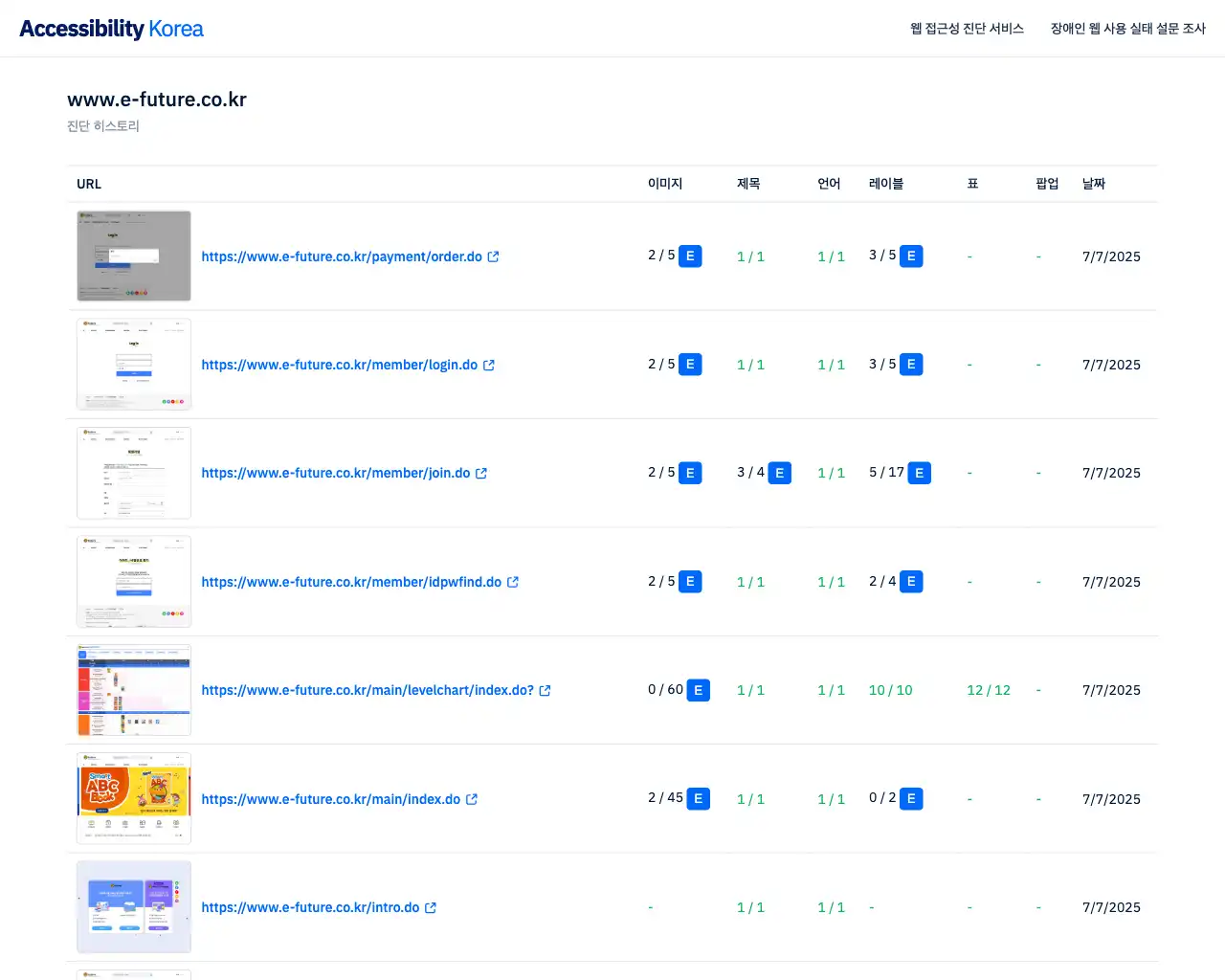Viewport: 1225px width, 980px height.
Task: Click external link icon beside member/join.do
Action: [481, 473]
